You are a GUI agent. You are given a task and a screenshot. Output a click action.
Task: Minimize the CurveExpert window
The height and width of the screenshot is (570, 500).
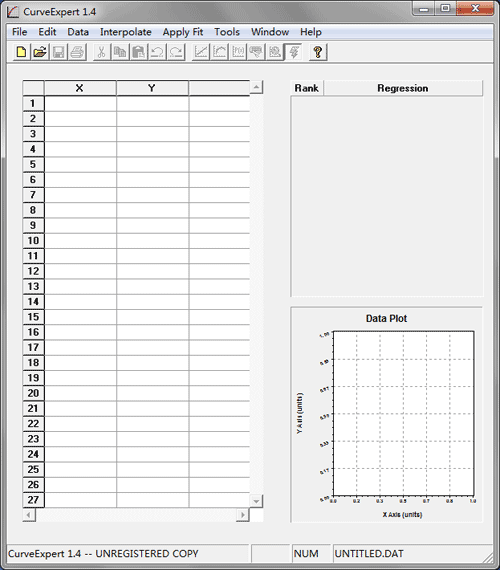point(424,9)
